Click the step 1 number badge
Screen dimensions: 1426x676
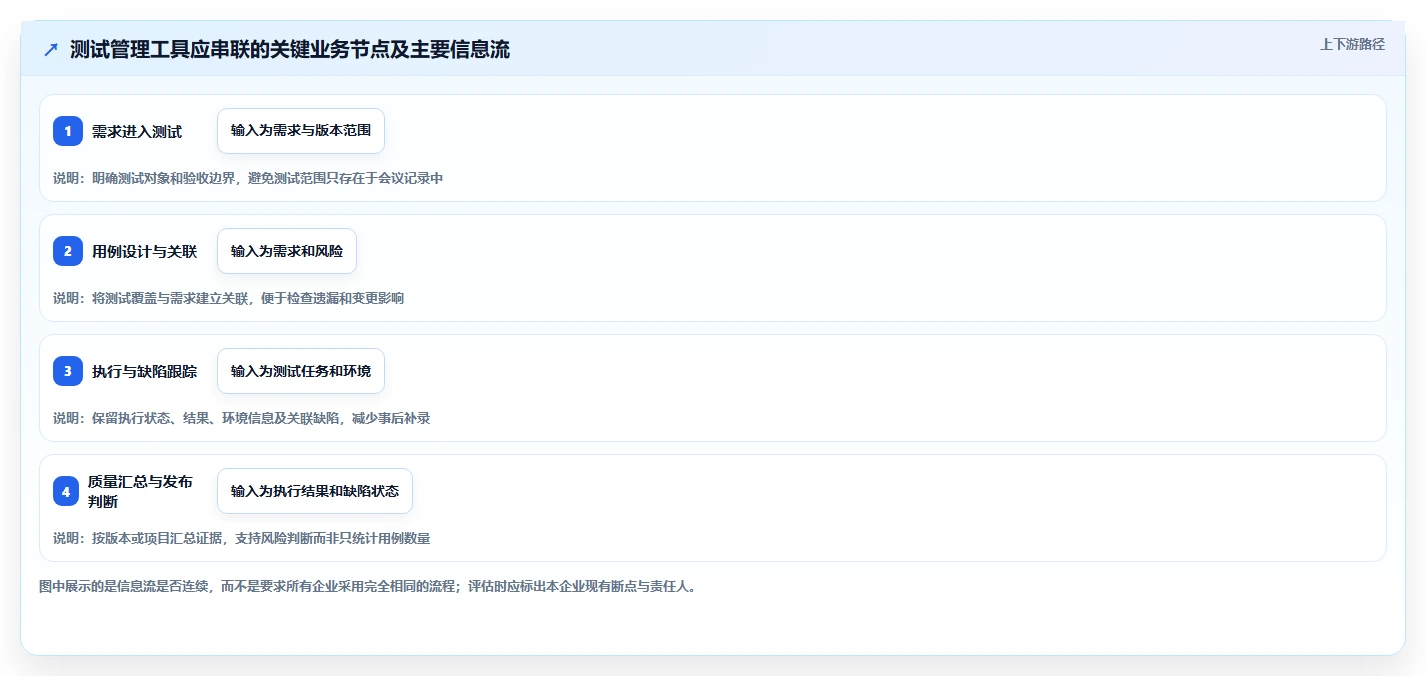tap(68, 131)
